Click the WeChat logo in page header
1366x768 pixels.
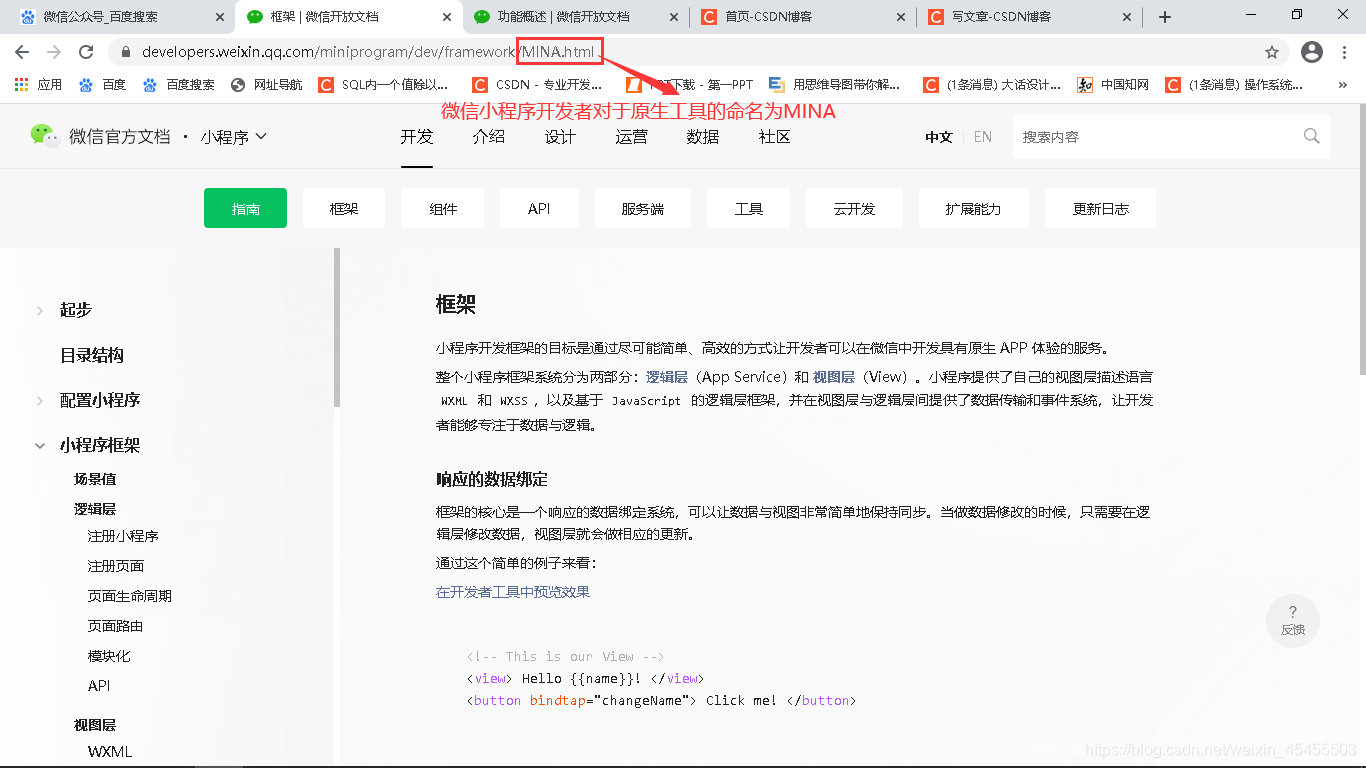coord(45,135)
